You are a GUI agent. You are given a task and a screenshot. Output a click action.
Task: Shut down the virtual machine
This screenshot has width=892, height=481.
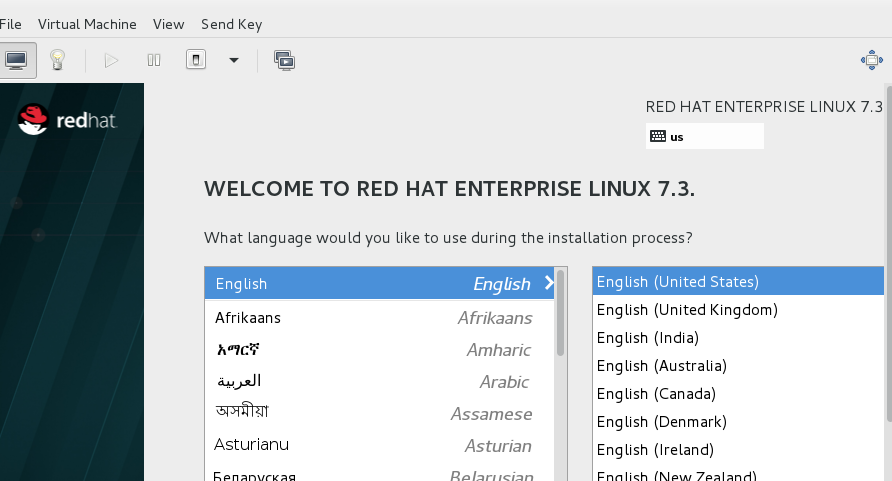(196, 60)
